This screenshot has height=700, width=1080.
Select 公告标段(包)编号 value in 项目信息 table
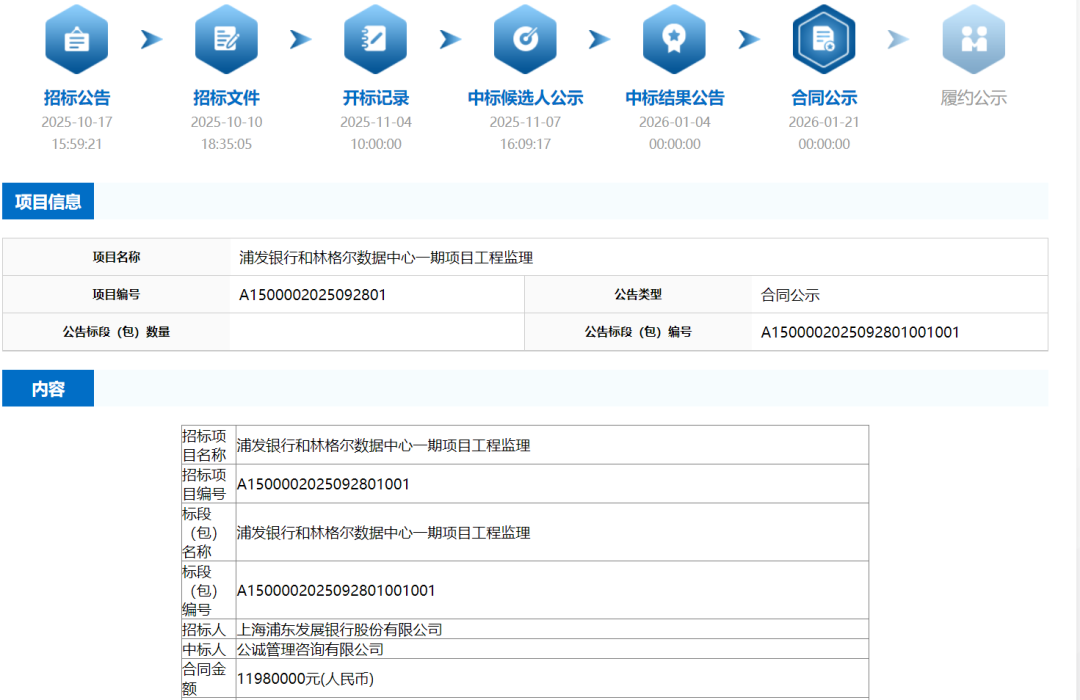pos(860,332)
